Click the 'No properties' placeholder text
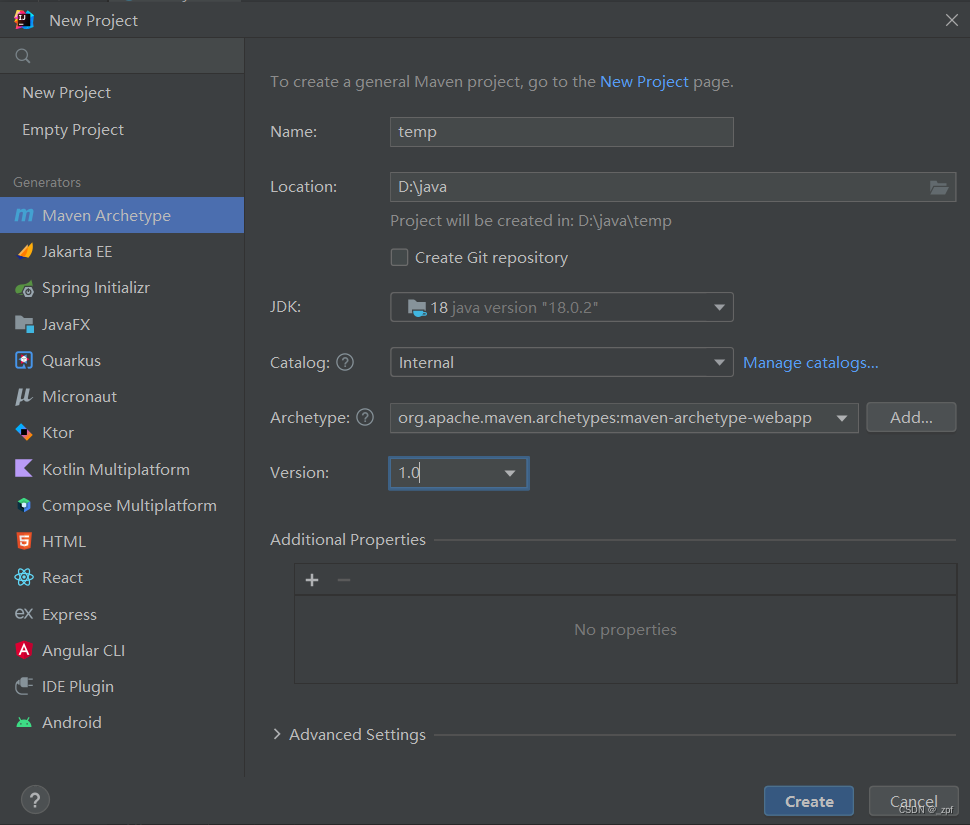 (x=625, y=630)
